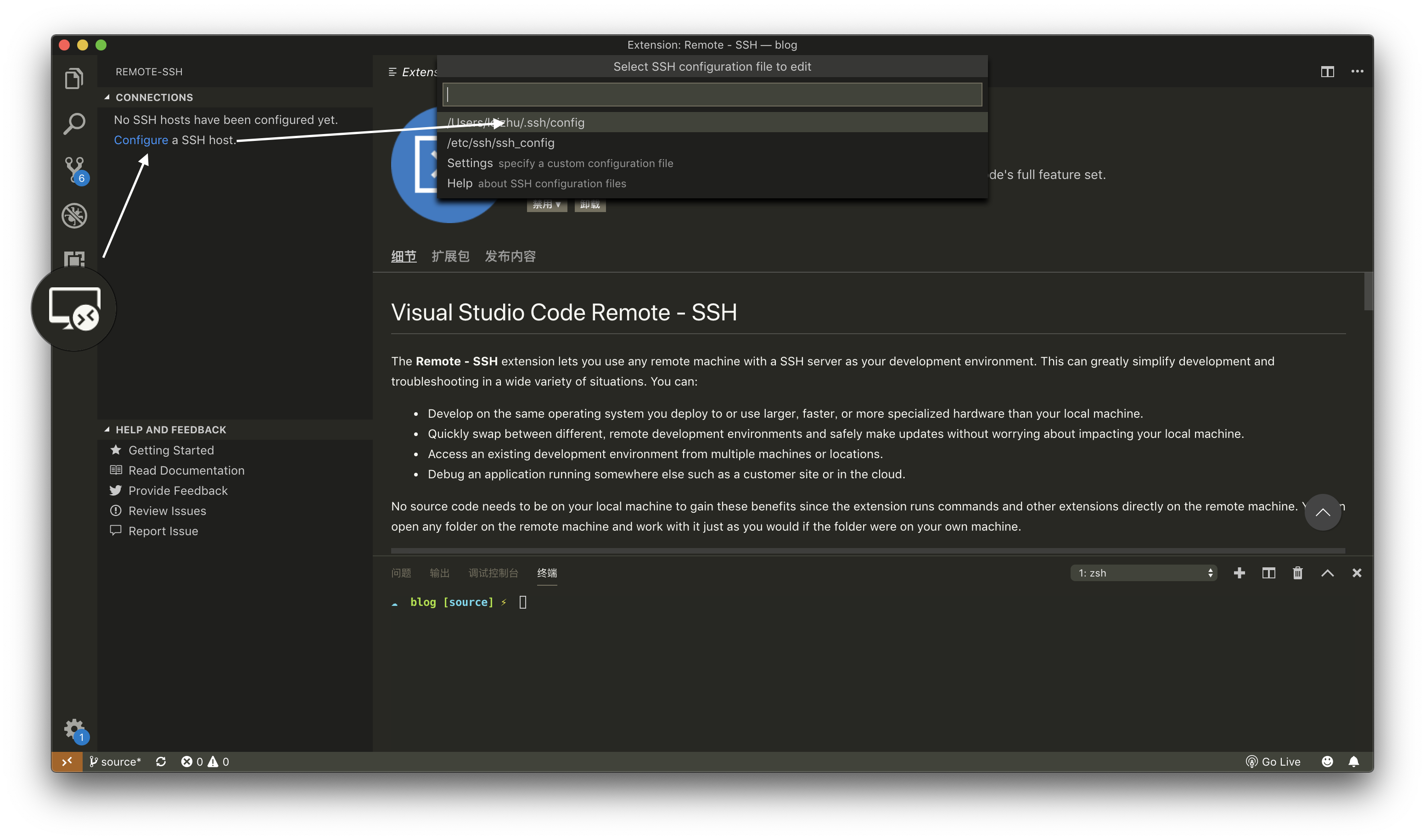Viewport: 1425px width, 840px height.
Task: Select /etc/ssh/ssh_config from the quick pick
Action: coord(500,143)
